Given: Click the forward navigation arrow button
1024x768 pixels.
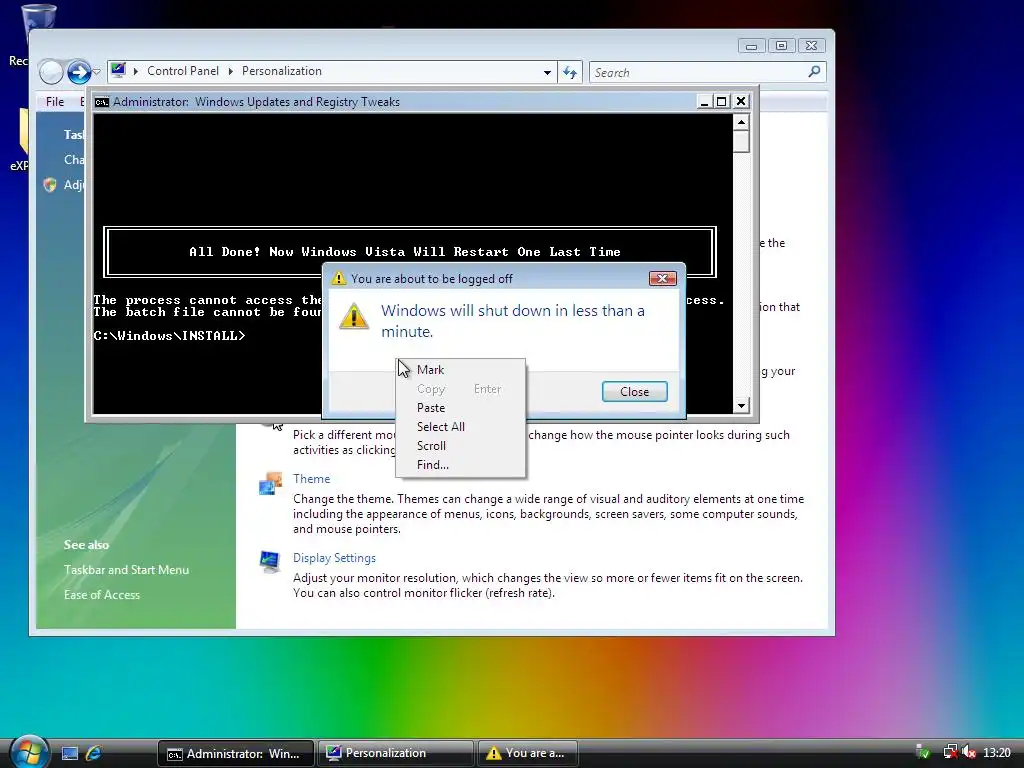Looking at the screenshot, I should point(79,72).
